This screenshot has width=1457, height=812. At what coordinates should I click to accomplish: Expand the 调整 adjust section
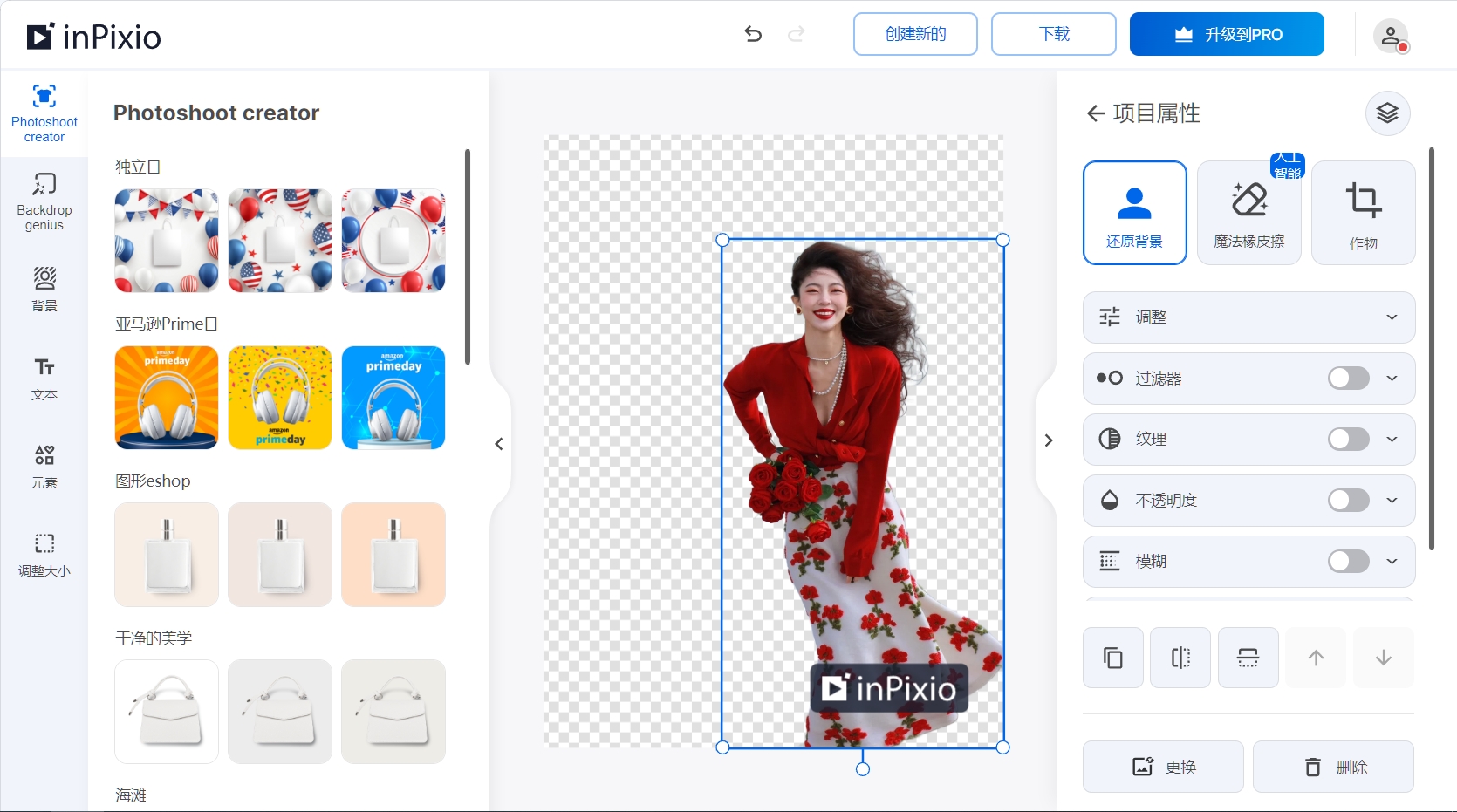tap(1248, 317)
